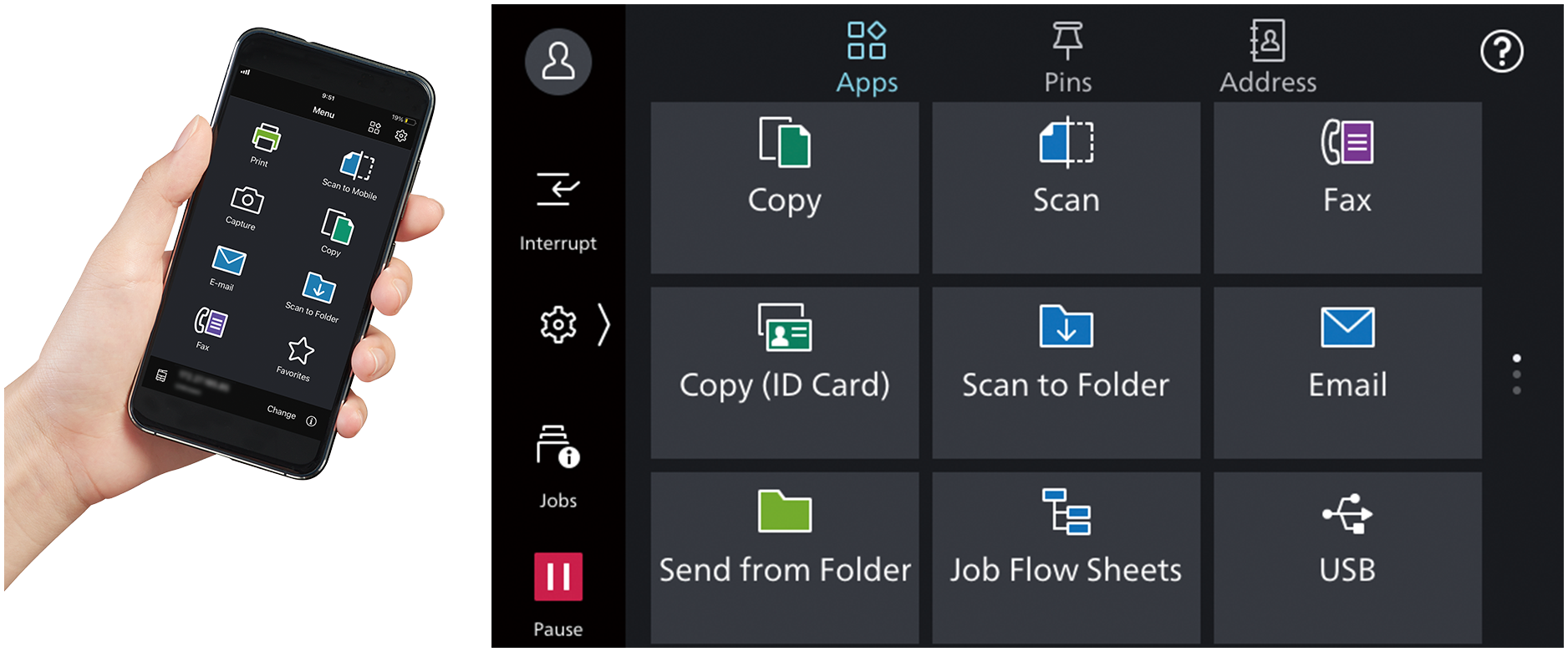The height and width of the screenshot is (652, 1568).
Task: Switch to the Apps tab
Action: click(x=867, y=57)
